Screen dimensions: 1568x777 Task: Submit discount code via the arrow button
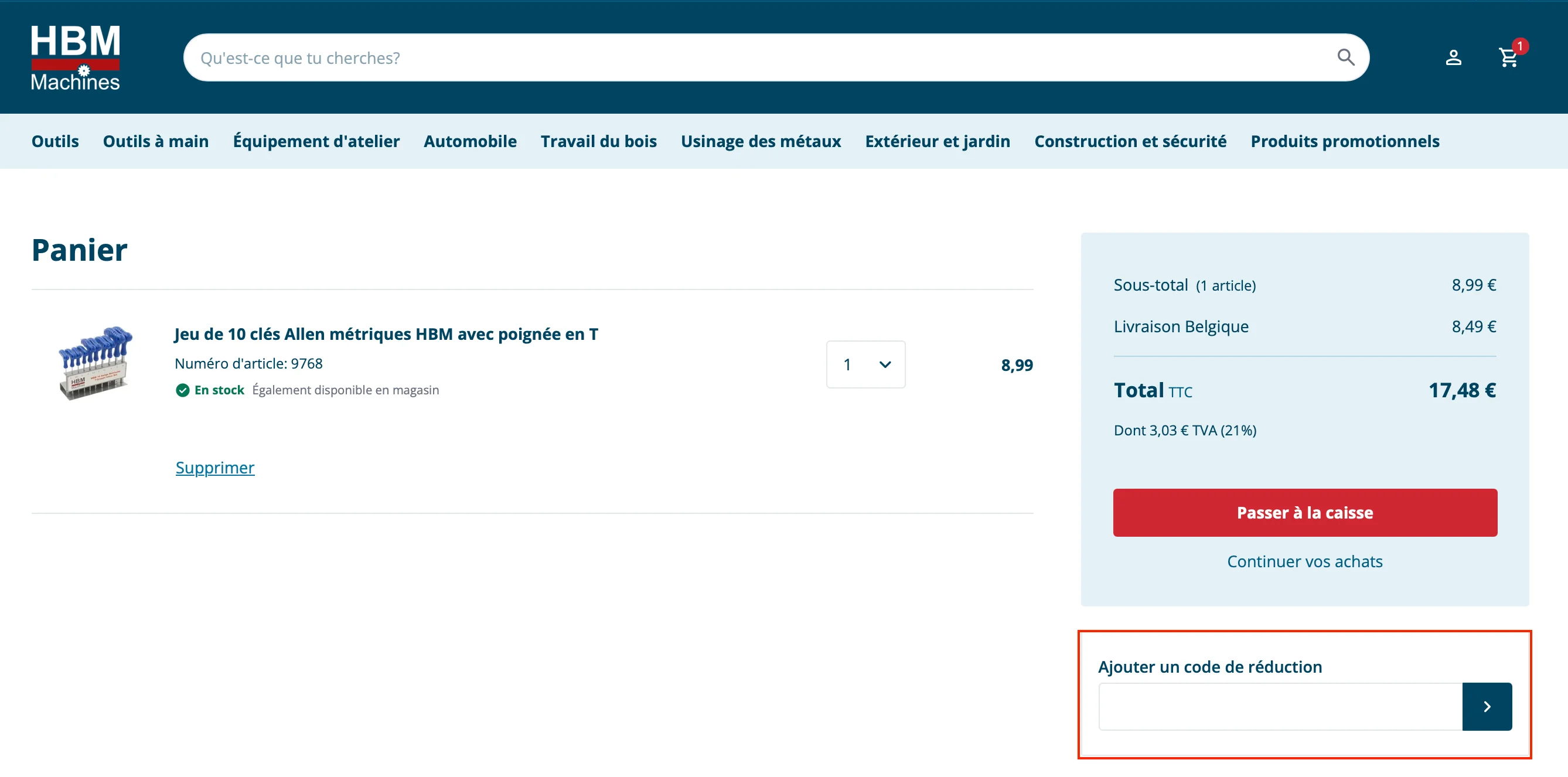tap(1487, 706)
